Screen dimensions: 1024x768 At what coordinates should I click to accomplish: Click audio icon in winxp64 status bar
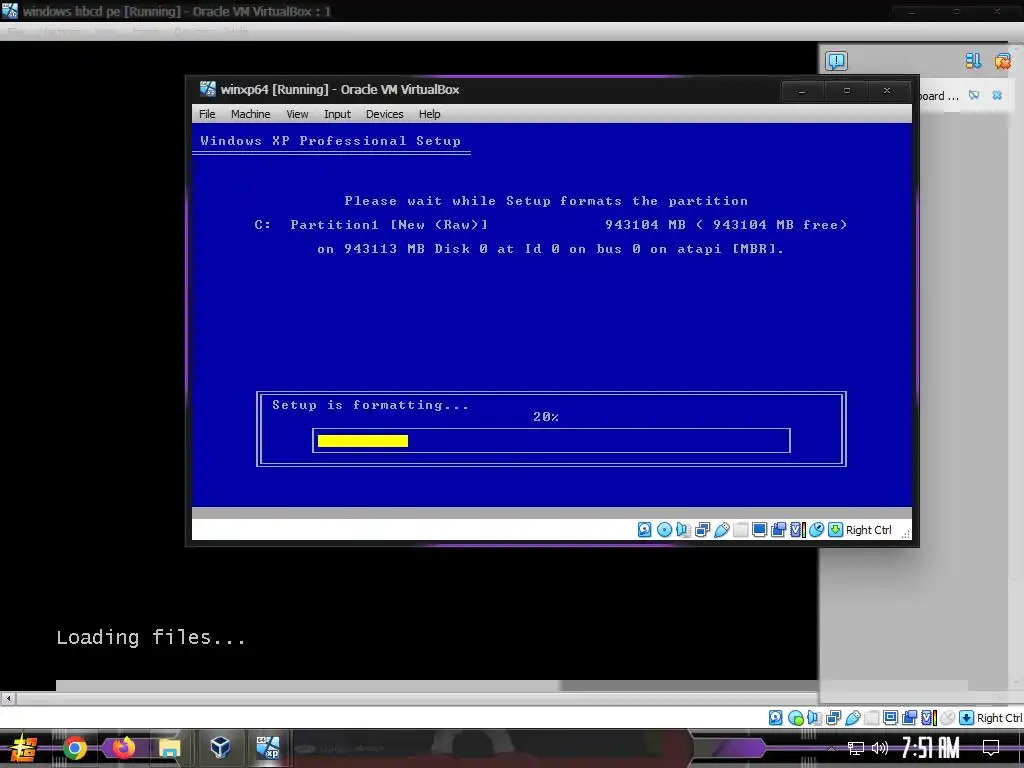point(683,530)
